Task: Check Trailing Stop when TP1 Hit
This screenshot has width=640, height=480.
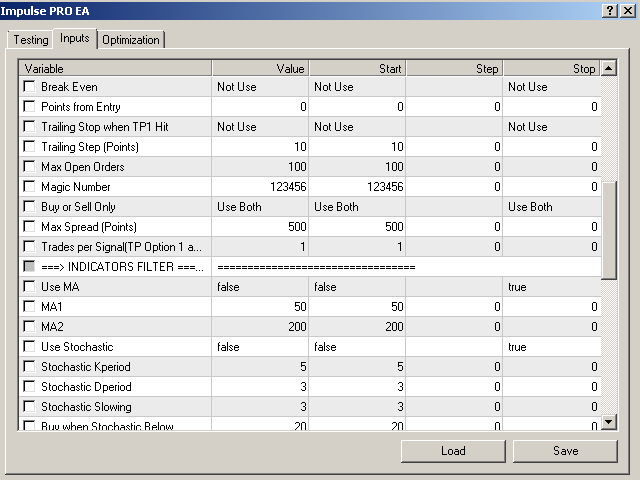Action: coord(29,127)
